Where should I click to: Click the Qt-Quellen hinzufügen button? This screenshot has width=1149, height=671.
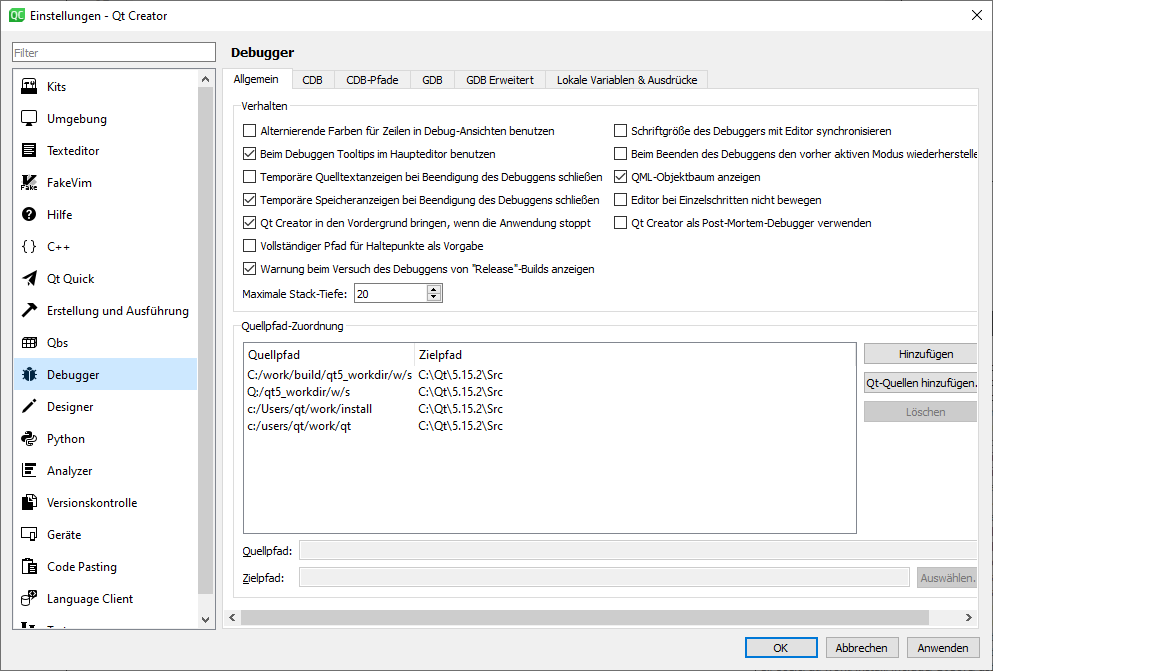click(920, 383)
